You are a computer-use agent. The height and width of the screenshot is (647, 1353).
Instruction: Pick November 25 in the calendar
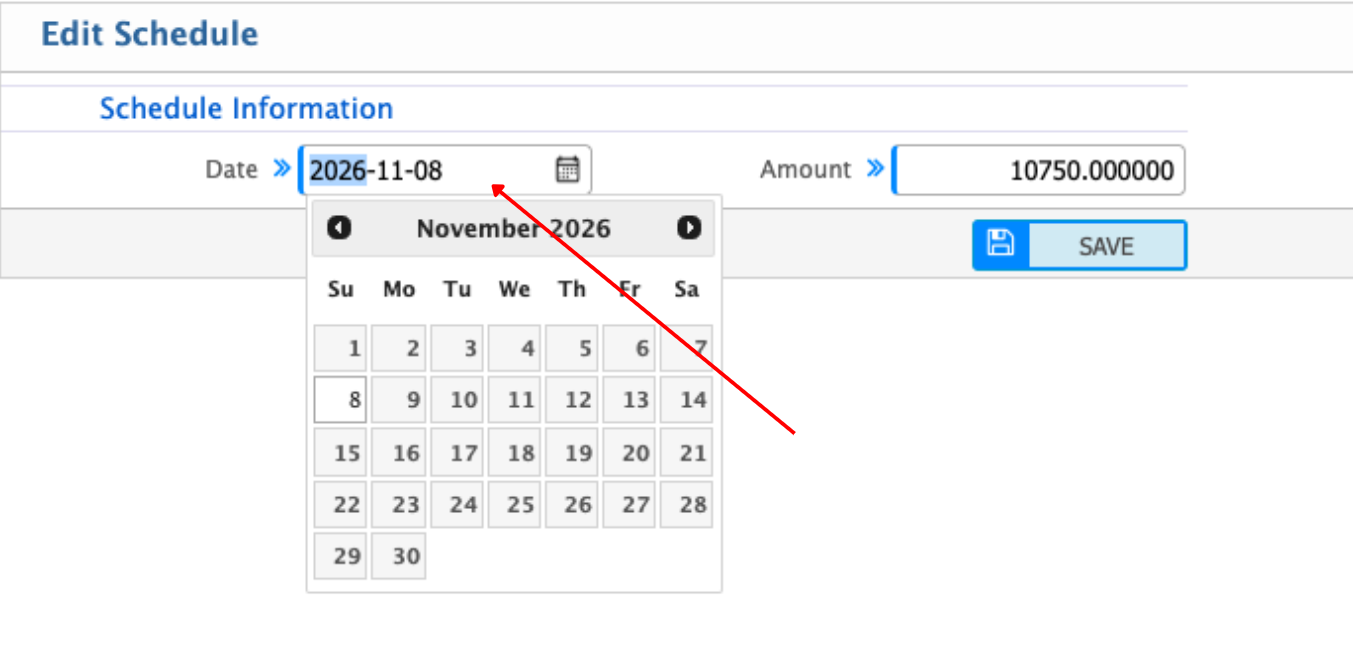(514, 504)
